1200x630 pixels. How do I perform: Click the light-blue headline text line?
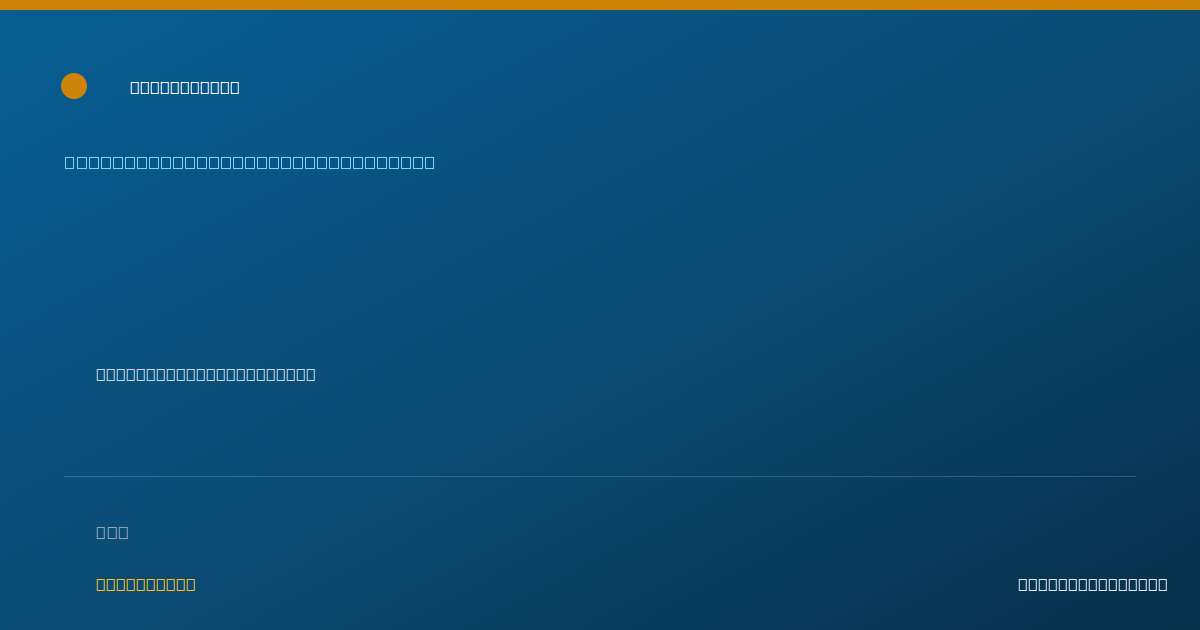click(x=250, y=162)
